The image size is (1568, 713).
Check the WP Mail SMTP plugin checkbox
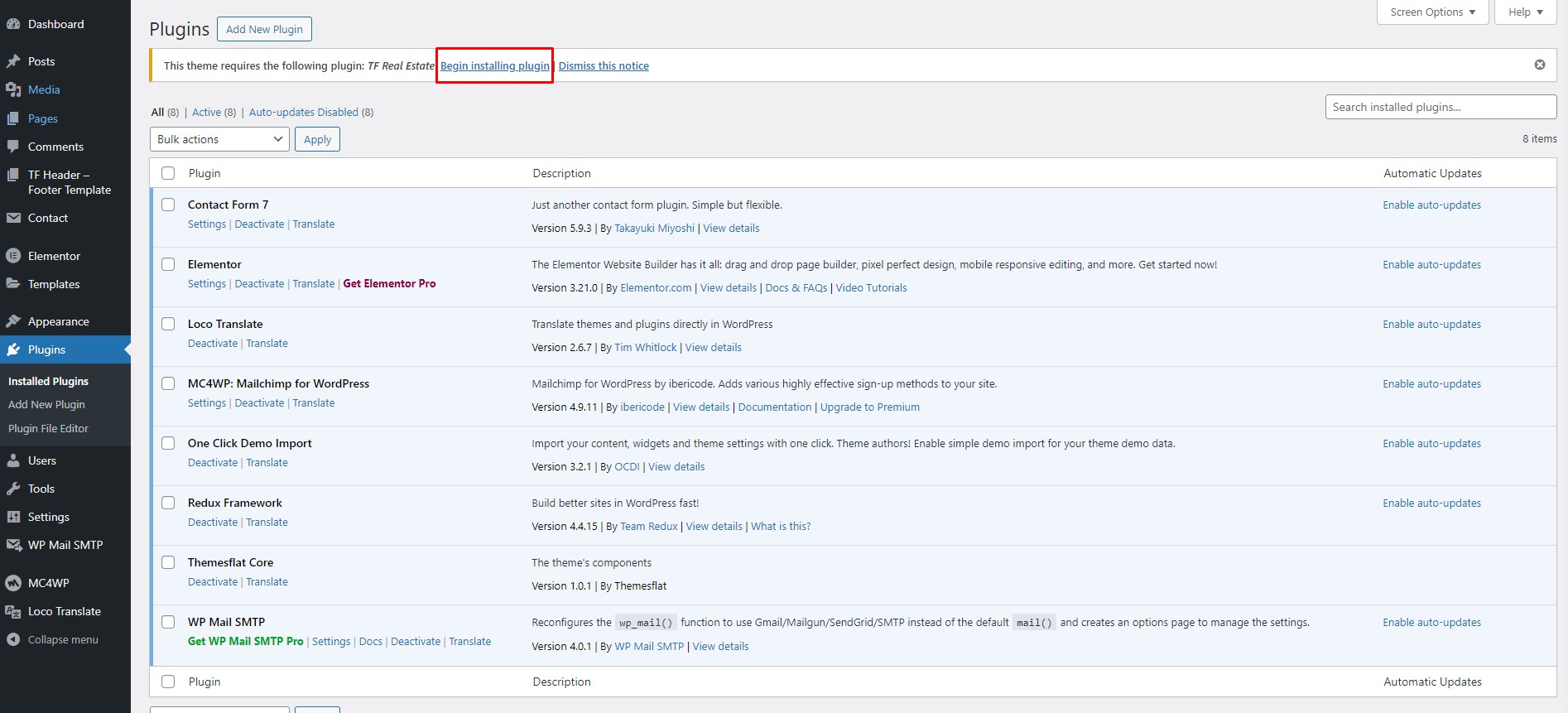click(x=168, y=622)
